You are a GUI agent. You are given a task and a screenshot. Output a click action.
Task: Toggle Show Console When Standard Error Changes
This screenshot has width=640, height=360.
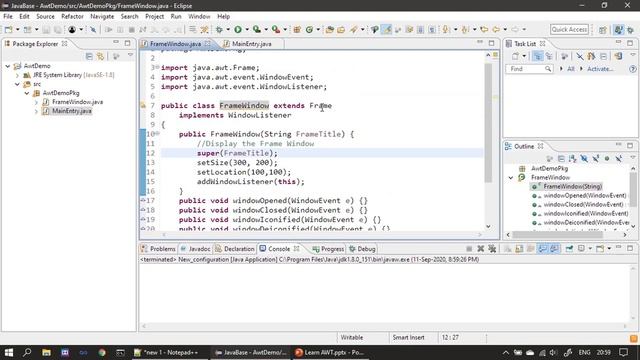[554, 249]
